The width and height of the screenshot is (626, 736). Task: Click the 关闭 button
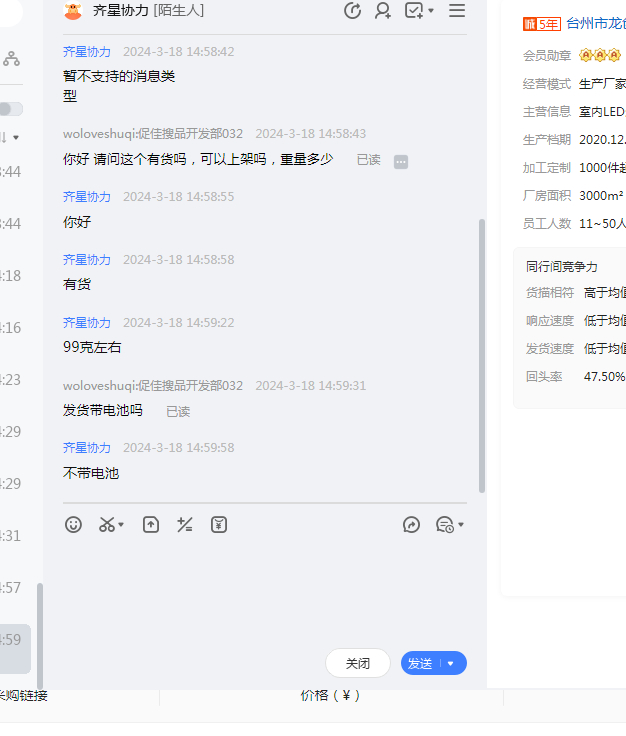[358, 663]
